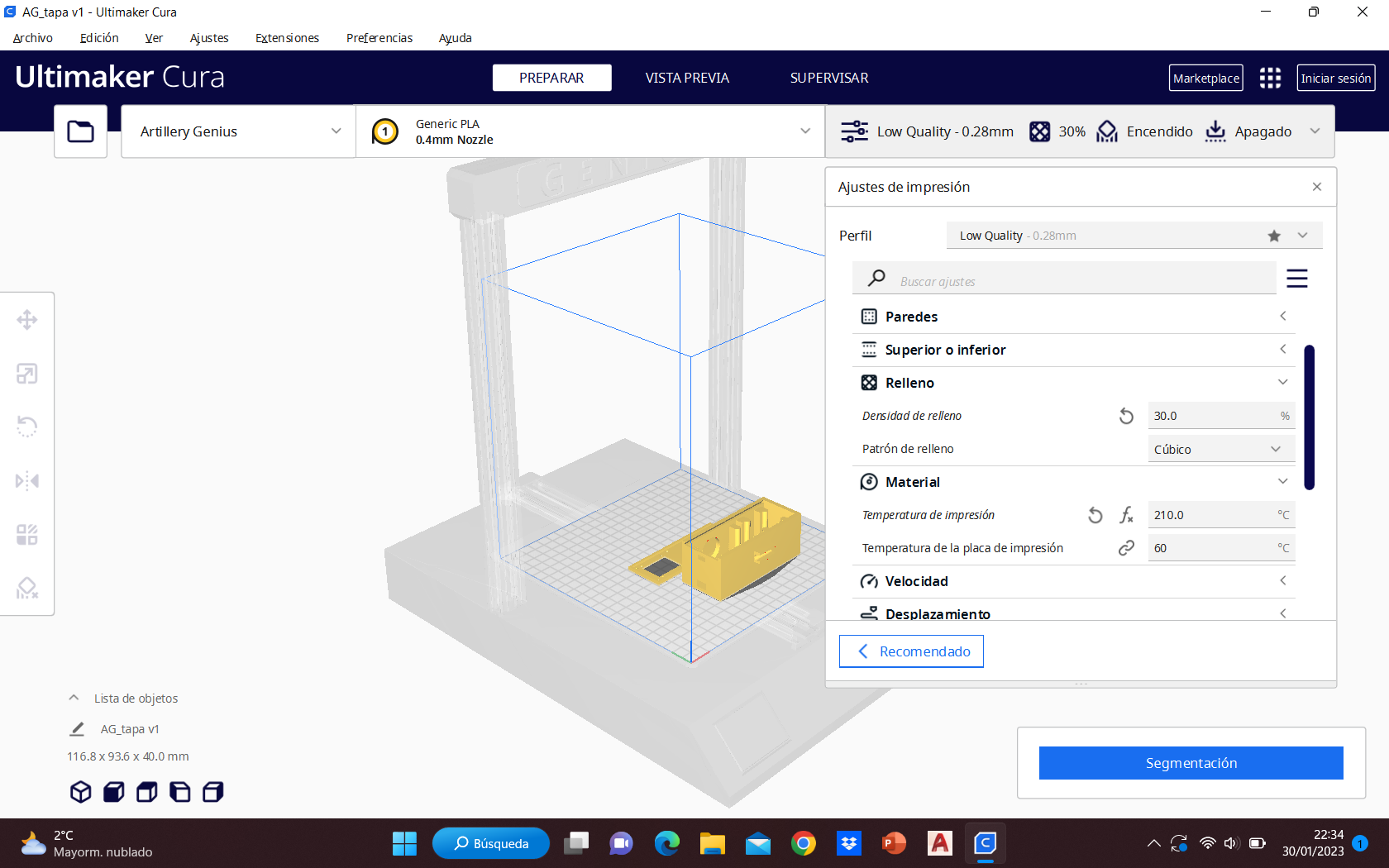Click settings panel vertical scrollbar

[1310, 417]
